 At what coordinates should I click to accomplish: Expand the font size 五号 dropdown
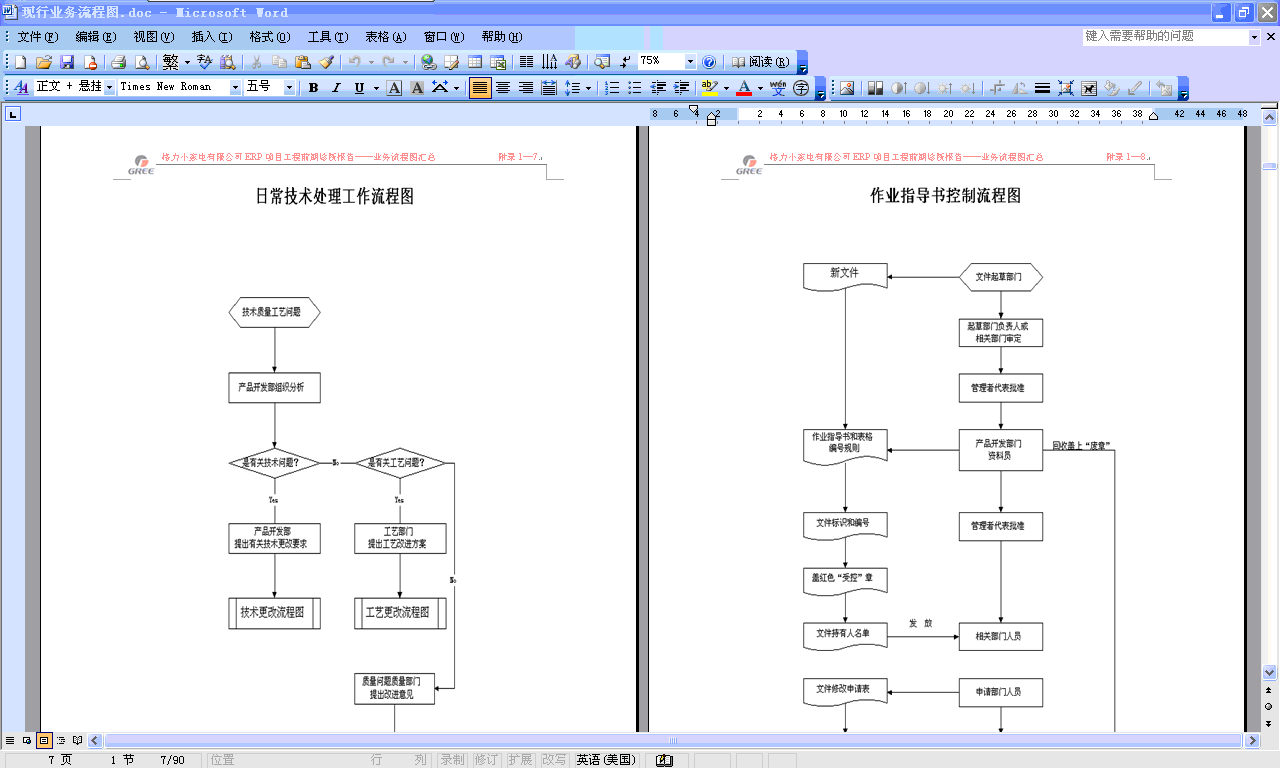coord(289,88)
